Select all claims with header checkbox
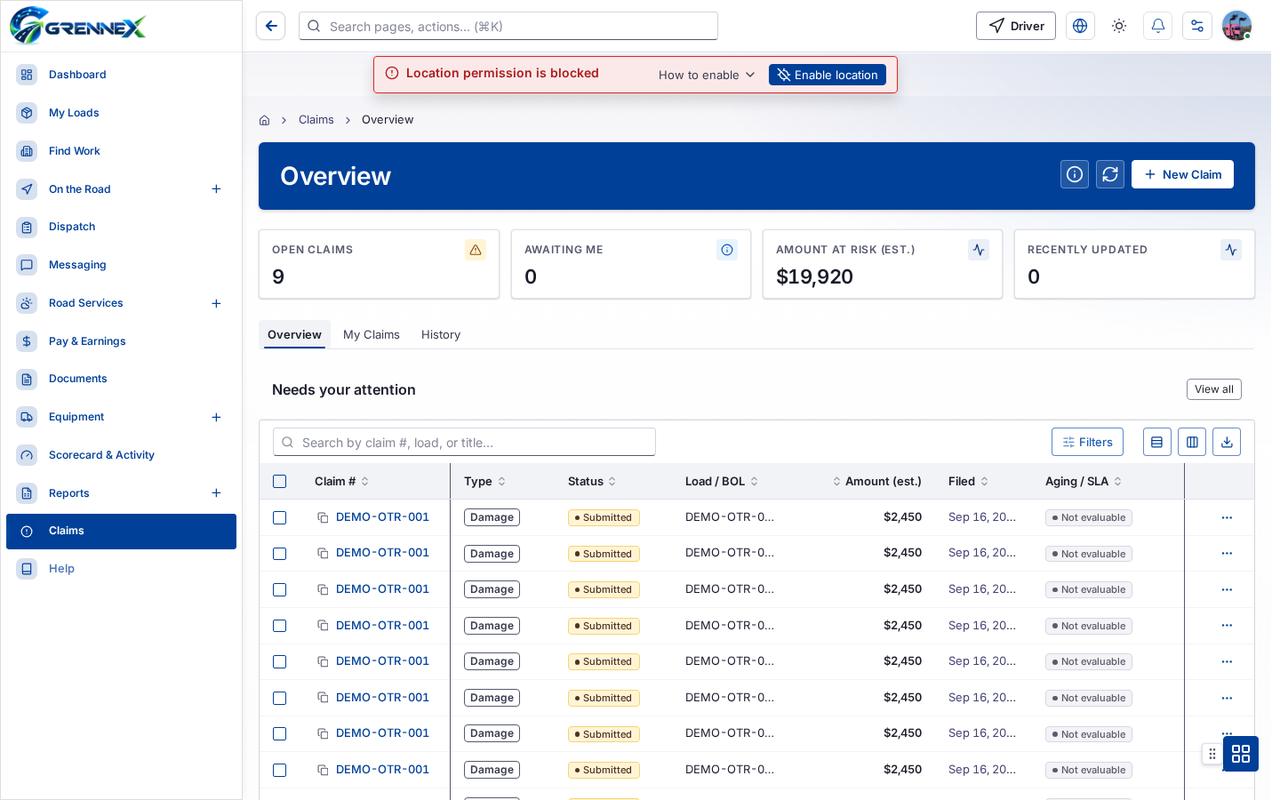Viewport: 1280px width, 800px height. 279,481
